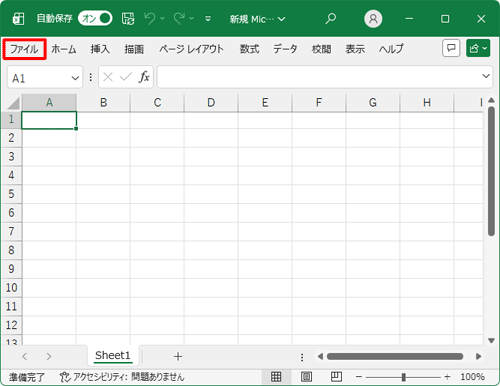This screenshot has width=500, height=386.
Task: Click the three-dot handle beside the Name Box
Action: tap(91, 78)
